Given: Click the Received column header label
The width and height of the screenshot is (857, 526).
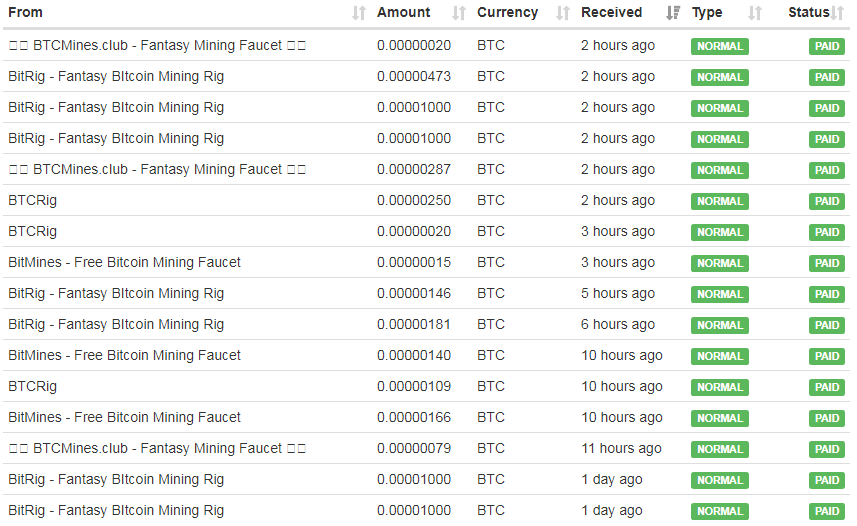Looking at the screenshot, I should pyautogui.click(x=611, y=13).
